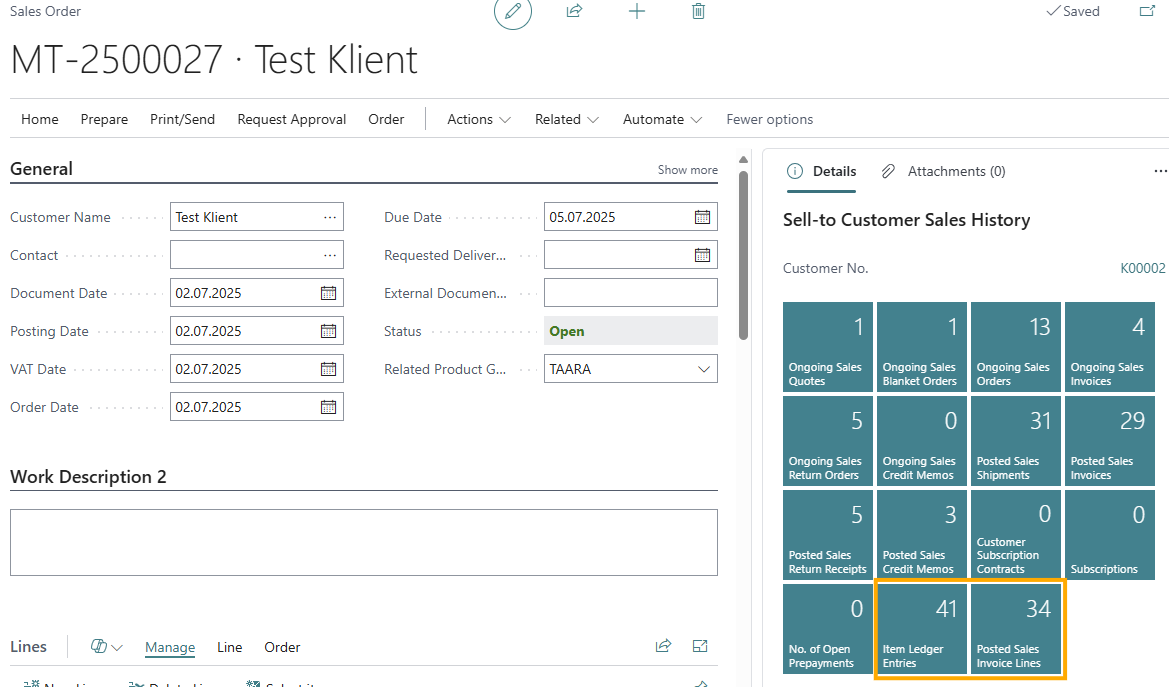Select the Manage tab in Lines
This screenshot has width=1169, height=687.
[170, 647]
